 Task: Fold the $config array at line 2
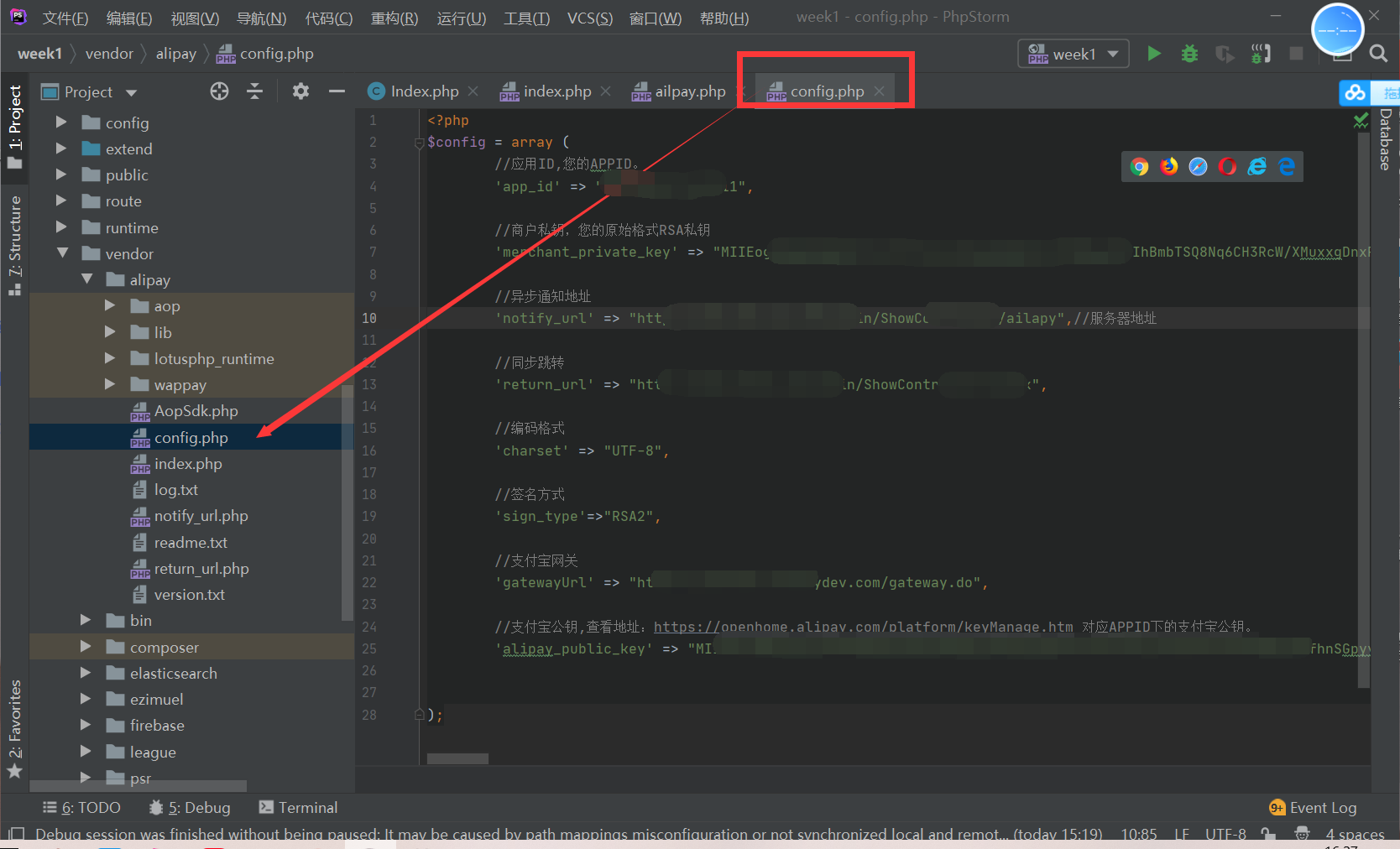click(x=419, y=143)
